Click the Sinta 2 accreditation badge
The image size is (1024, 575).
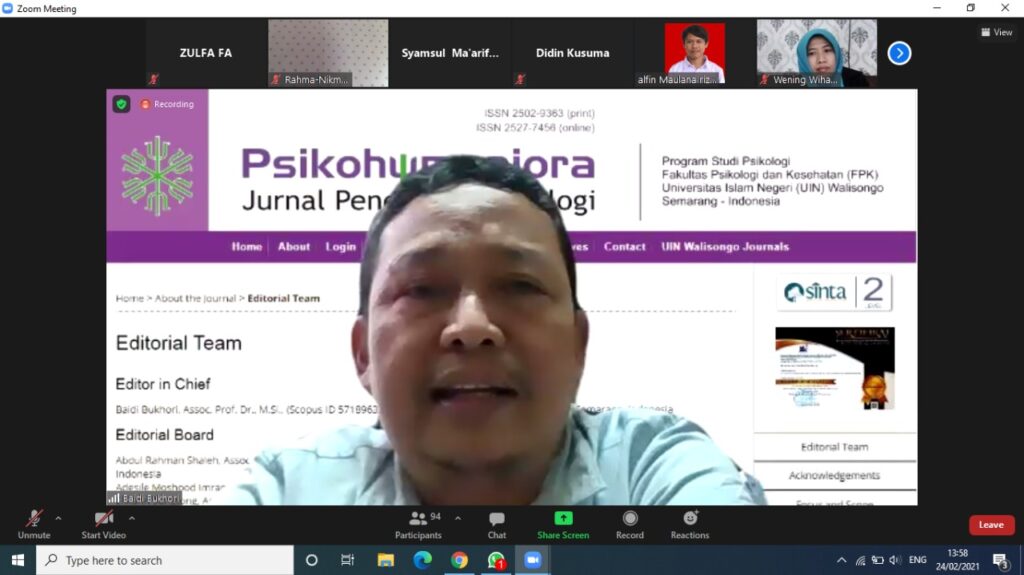(x=835, y=291)
